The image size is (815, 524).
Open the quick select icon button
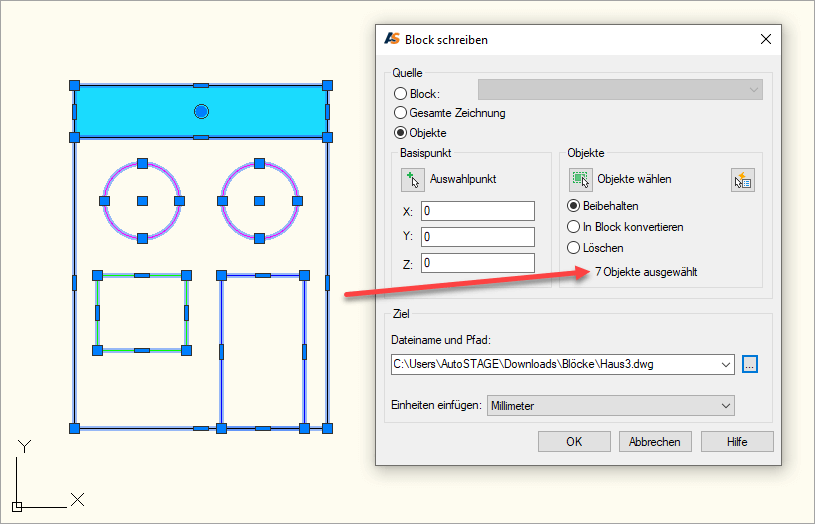click(x=742, y=180)
